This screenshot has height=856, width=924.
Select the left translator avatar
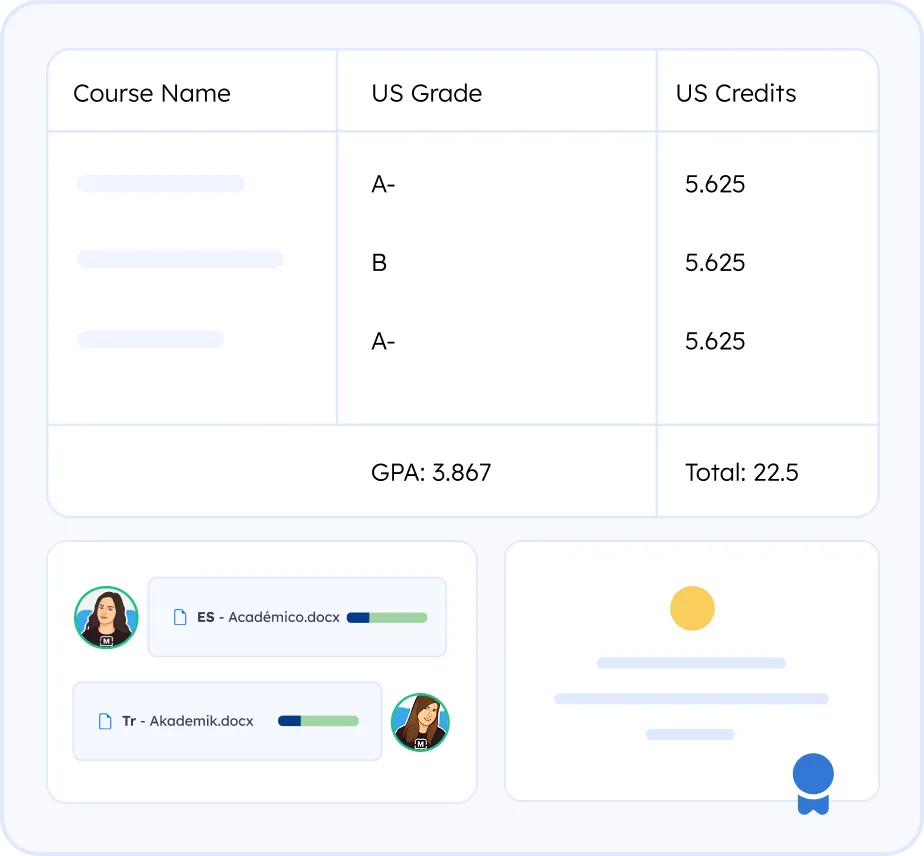pyautogui.click(x=106, y=617)
